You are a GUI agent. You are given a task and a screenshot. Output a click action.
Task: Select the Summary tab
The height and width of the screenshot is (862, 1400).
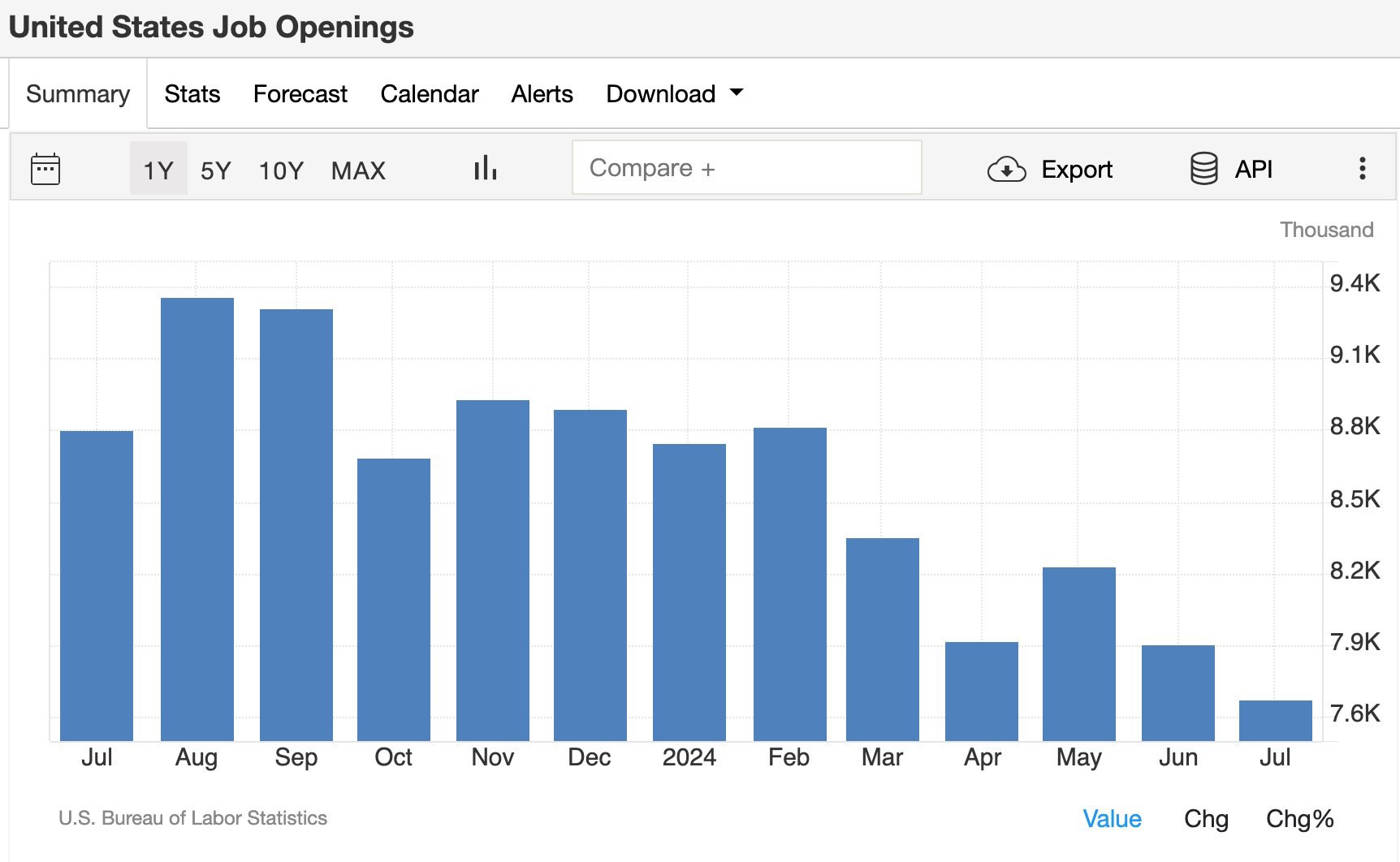pyautogui.click(x=78, y=93)
